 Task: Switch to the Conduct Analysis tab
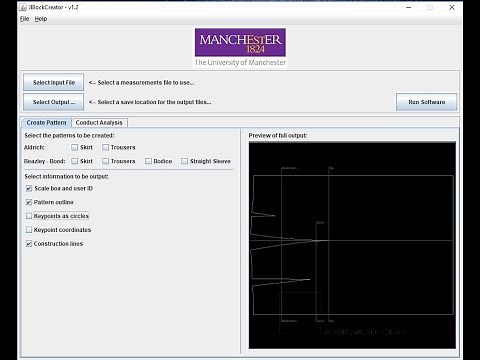tap(99, 123)
